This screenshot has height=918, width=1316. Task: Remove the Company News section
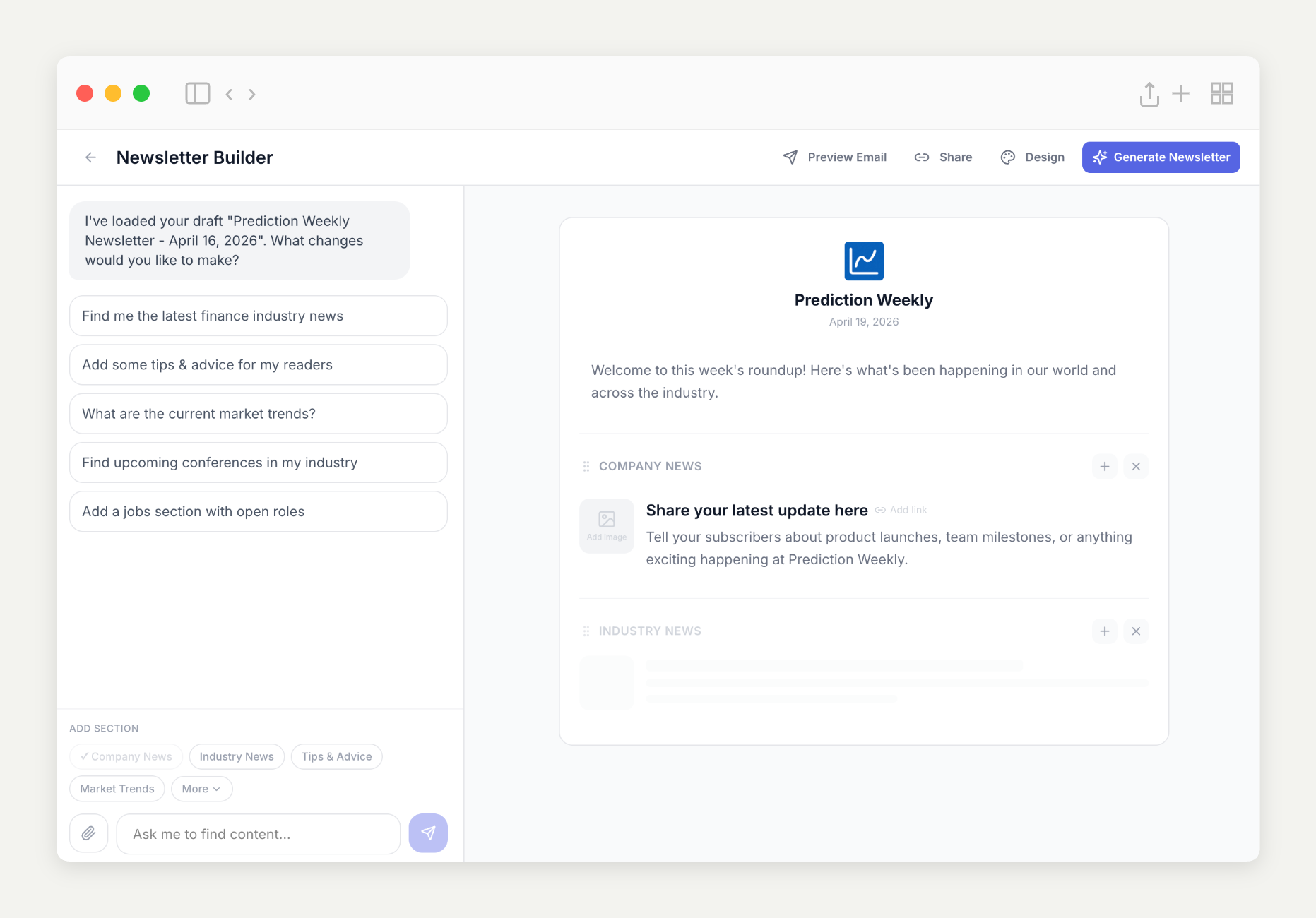point(1136,466)
